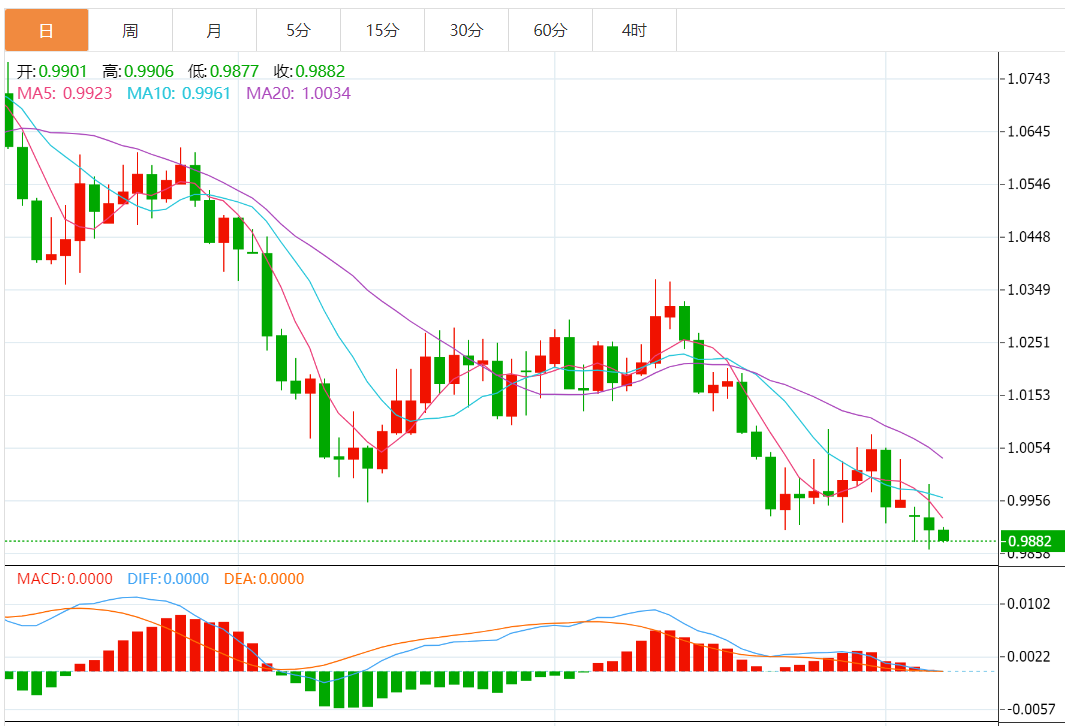Open the 30分 interval tab

(x=467, y=30)
